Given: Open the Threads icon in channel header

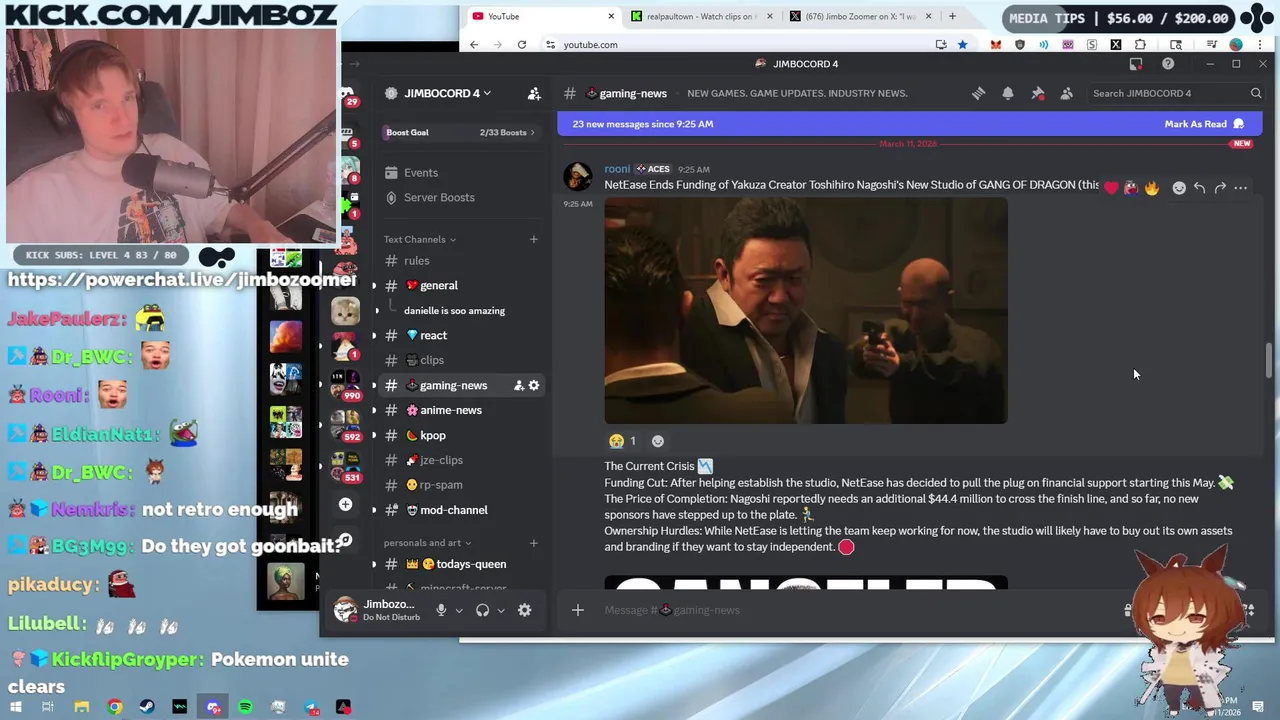Looking at the screenshot, I should point(978,93).
